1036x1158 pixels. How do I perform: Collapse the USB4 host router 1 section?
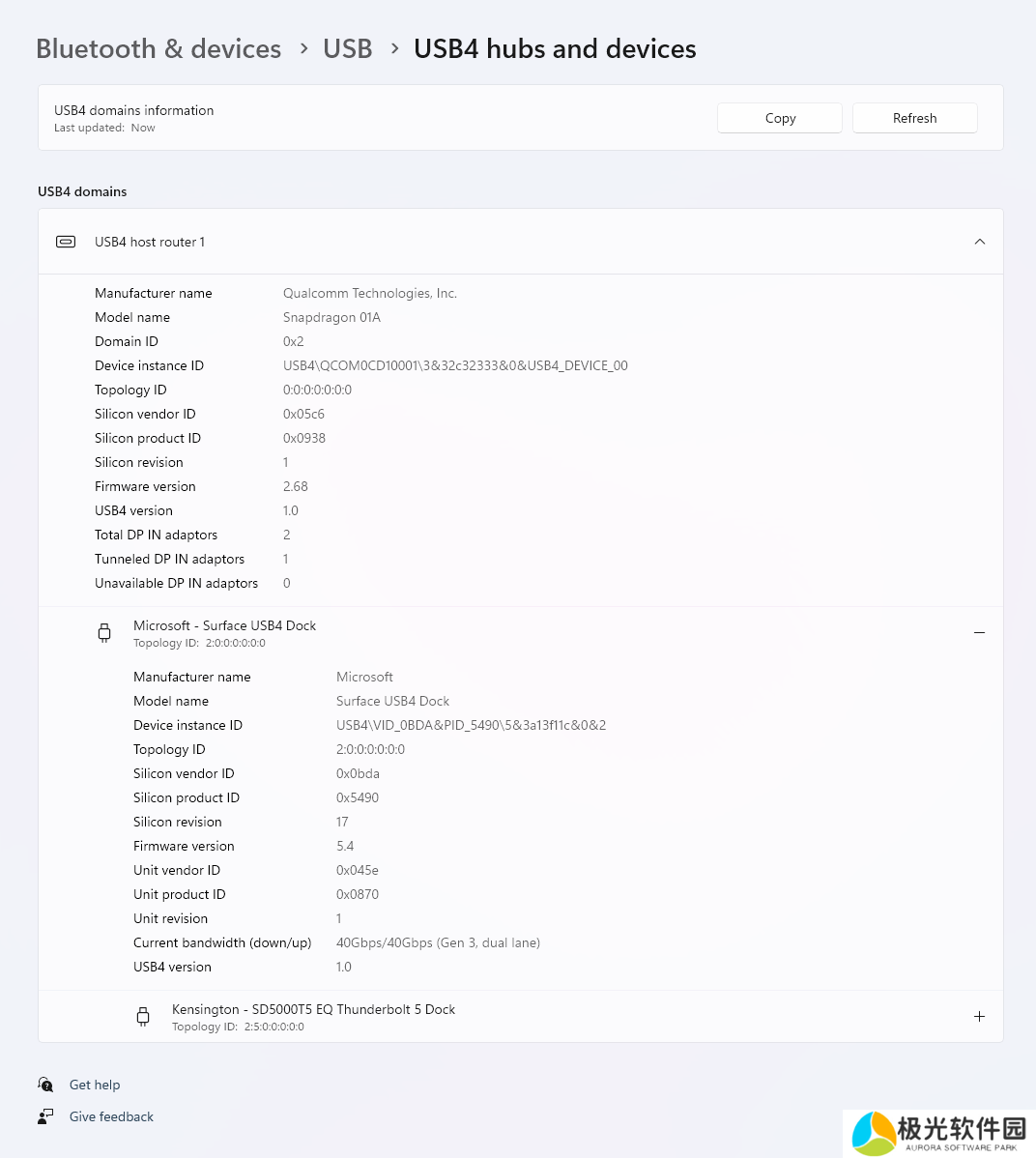click(x=980, y=242)
